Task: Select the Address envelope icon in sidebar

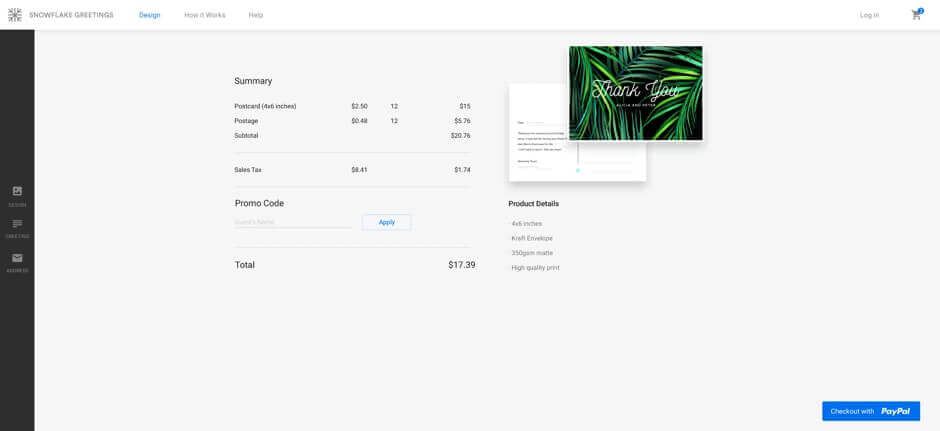Action: pos(17,259)
